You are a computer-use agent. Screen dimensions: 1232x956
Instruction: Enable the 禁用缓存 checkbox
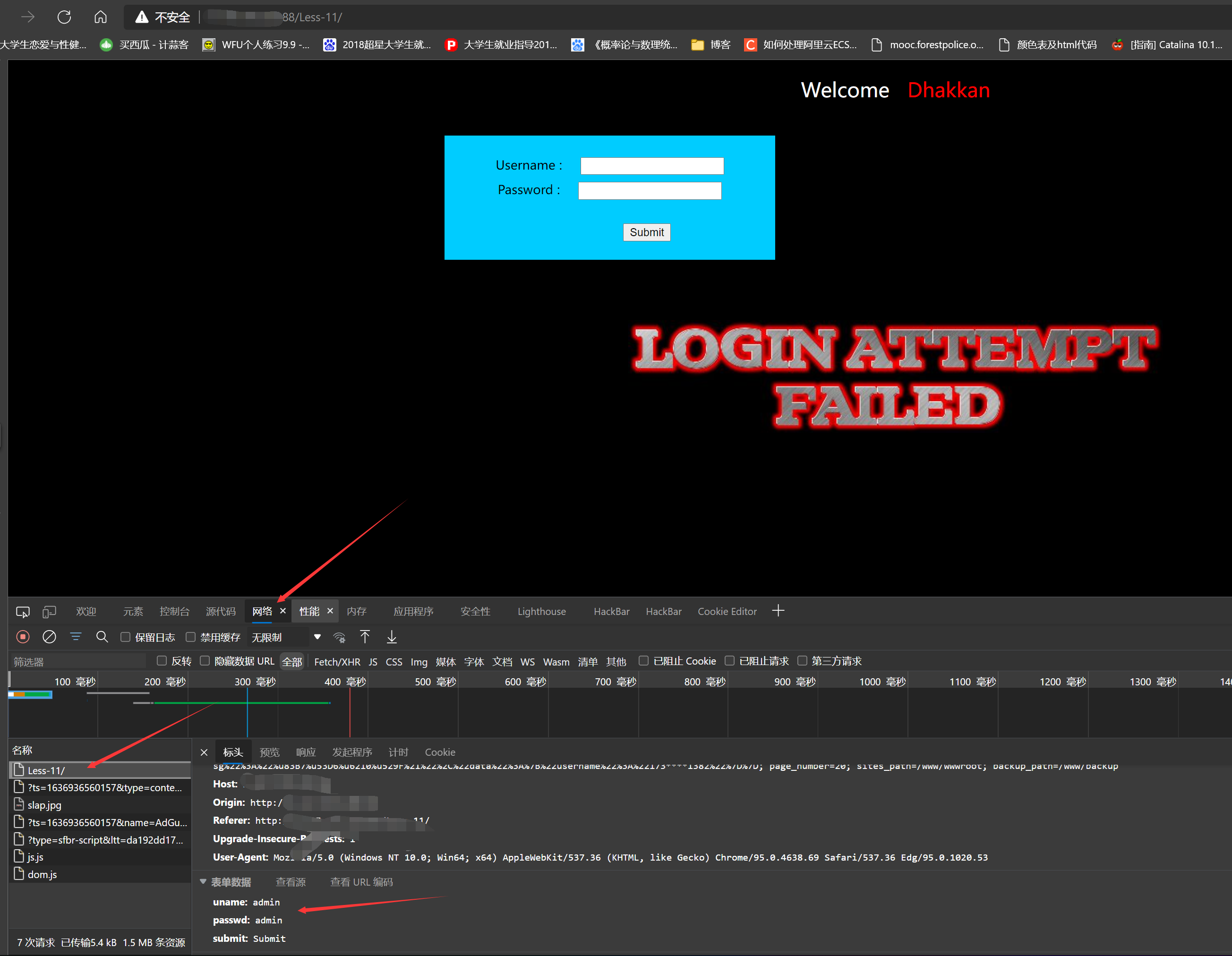(191, 637)
